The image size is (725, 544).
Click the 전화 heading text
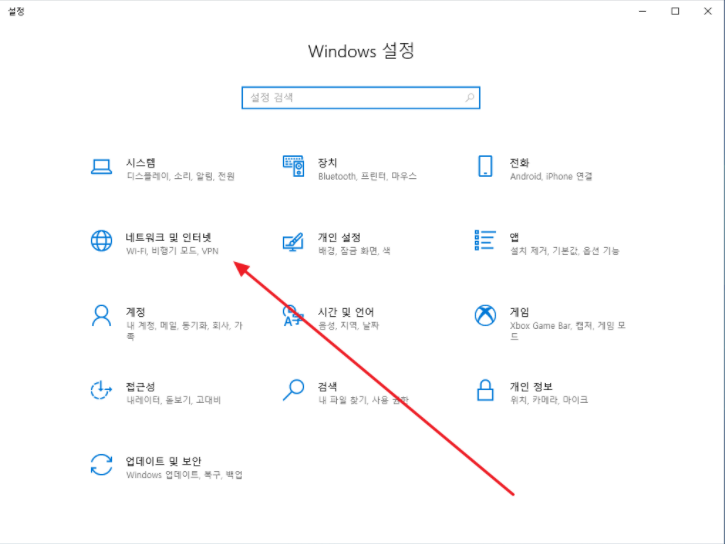(519, 163)
